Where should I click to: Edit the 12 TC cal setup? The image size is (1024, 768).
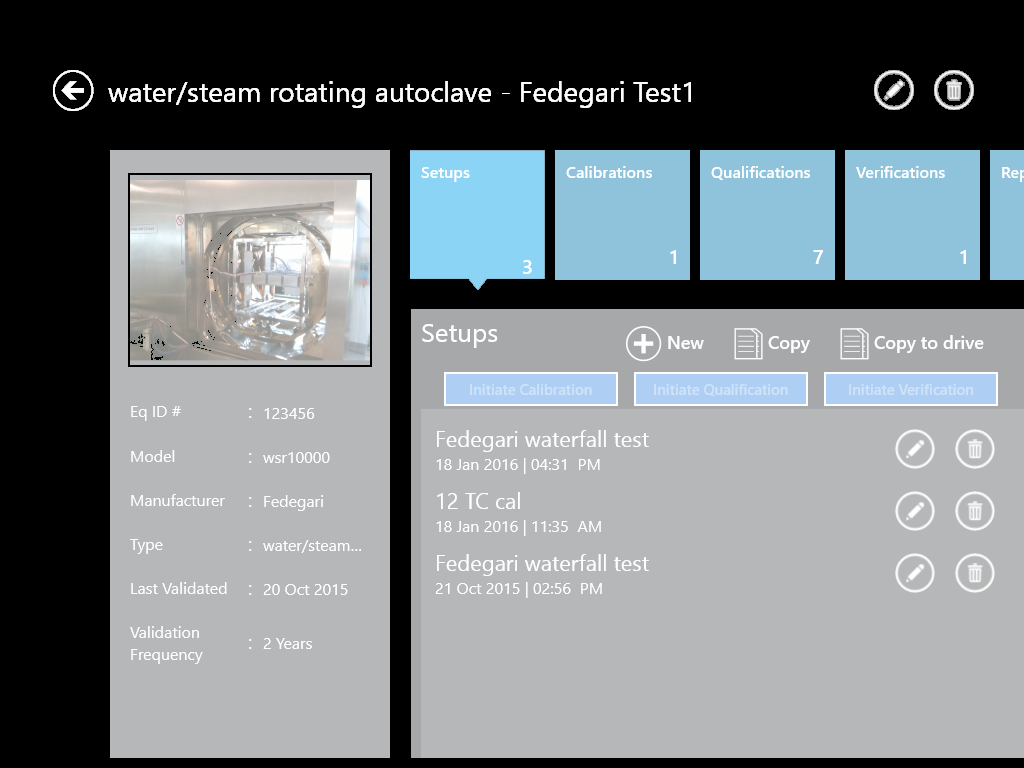(915, 511)
